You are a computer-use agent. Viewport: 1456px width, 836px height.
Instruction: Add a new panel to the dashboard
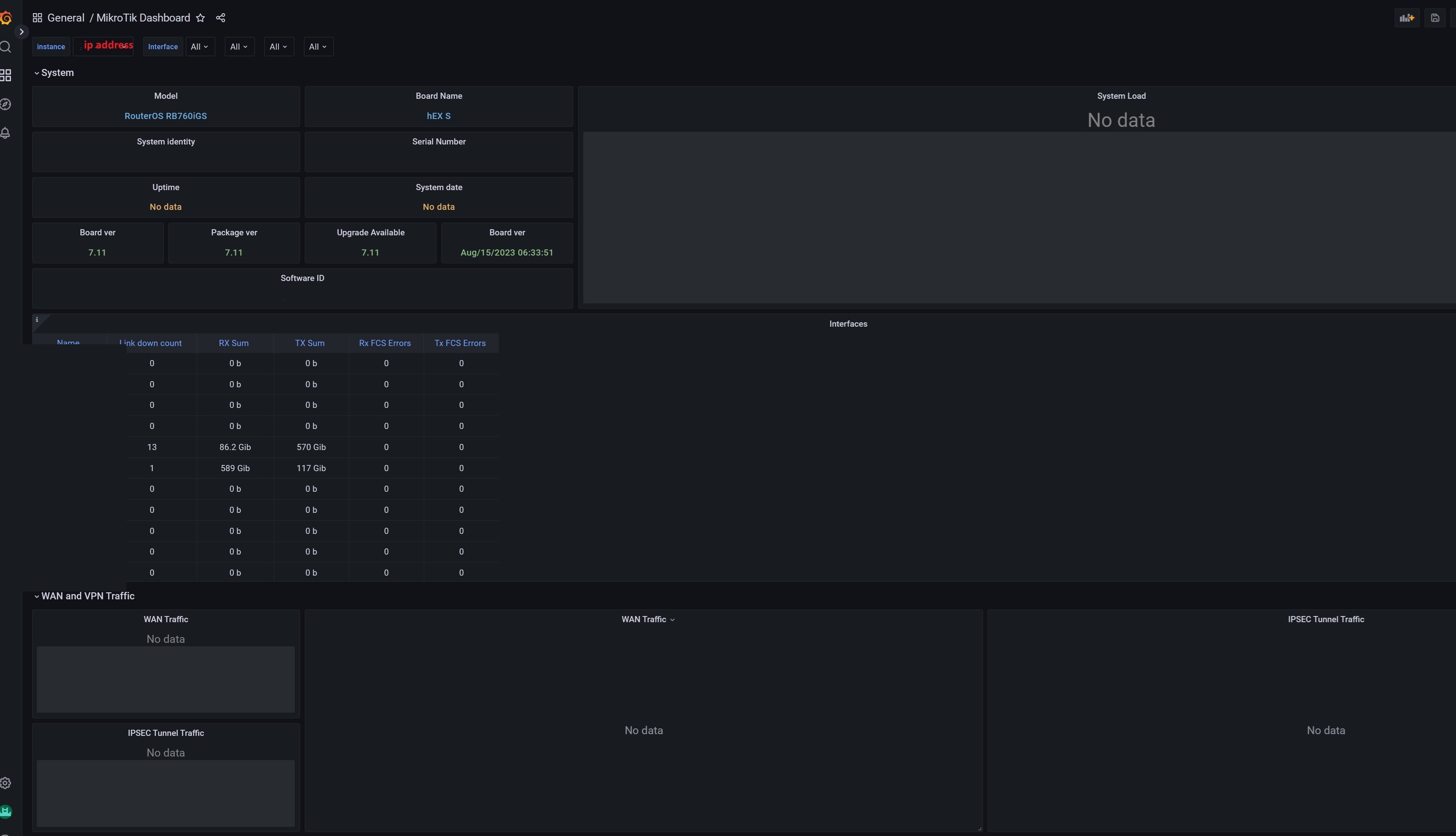(x=1407, y=18)
